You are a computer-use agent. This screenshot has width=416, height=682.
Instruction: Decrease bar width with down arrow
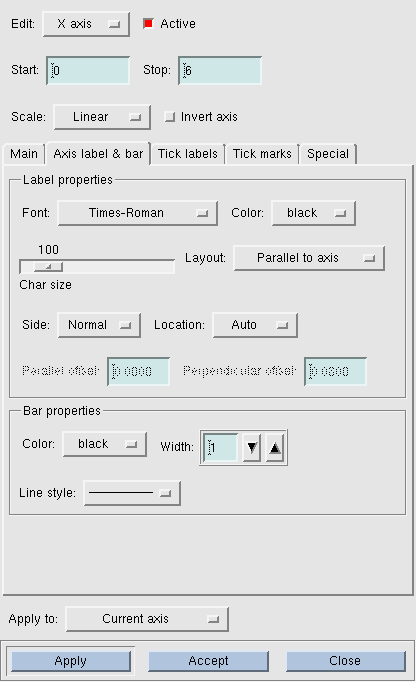click(252, 447)
